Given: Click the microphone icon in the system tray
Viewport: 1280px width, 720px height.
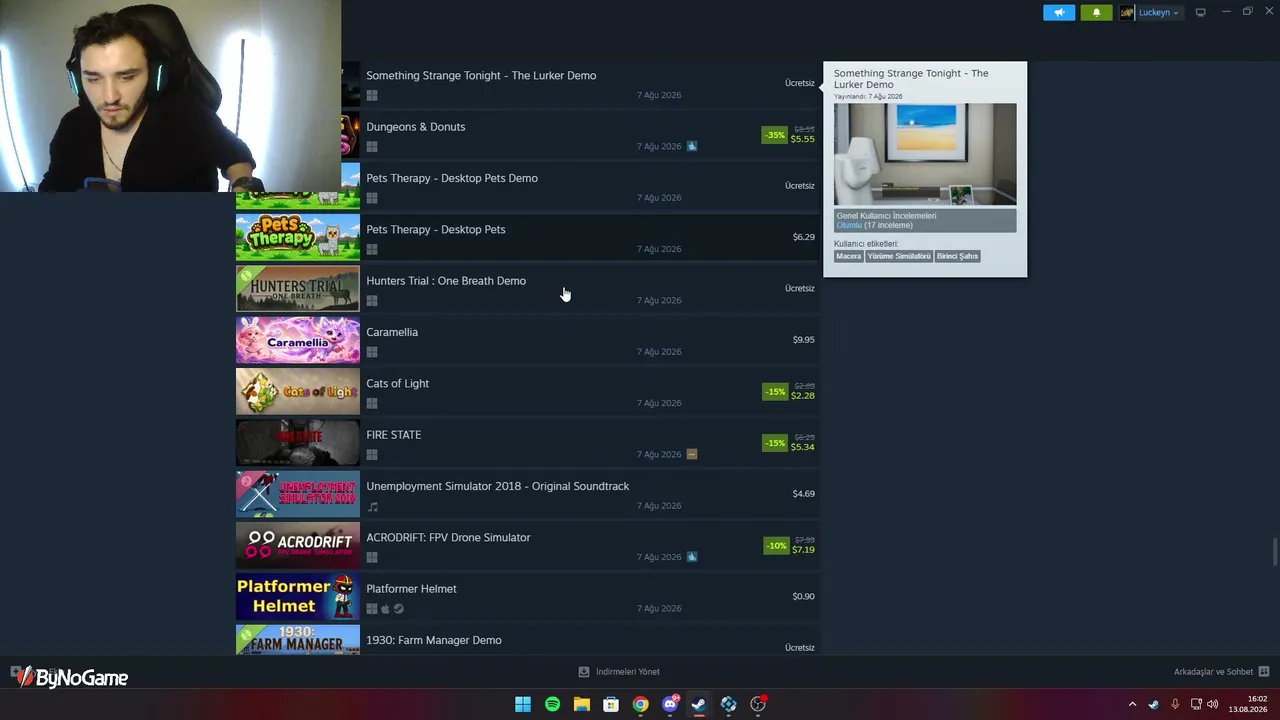Looking at the screenshot, I should pyautogui.click(x=1175, y=705).
